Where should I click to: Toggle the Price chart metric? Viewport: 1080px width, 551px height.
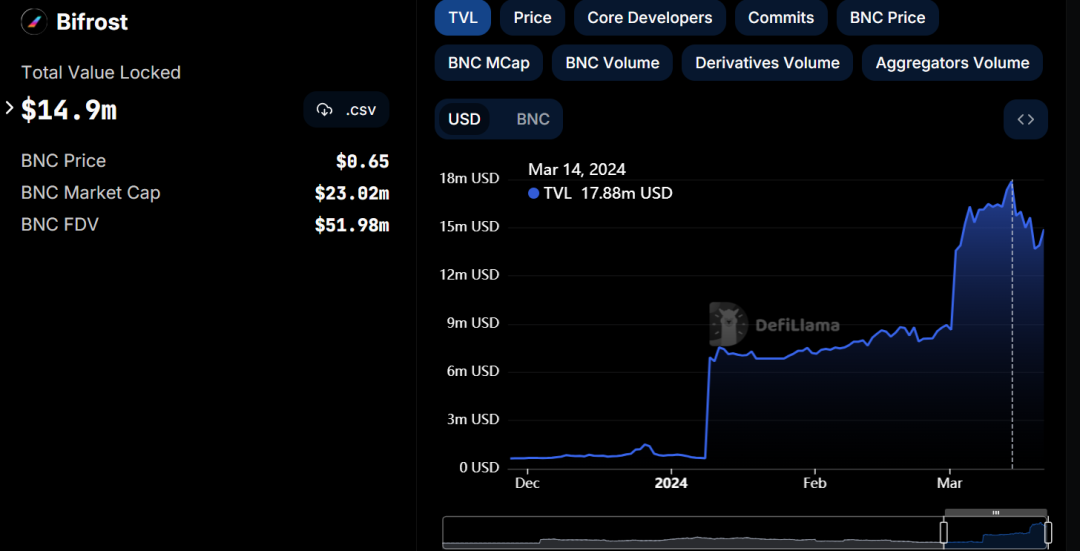point(532,18)
